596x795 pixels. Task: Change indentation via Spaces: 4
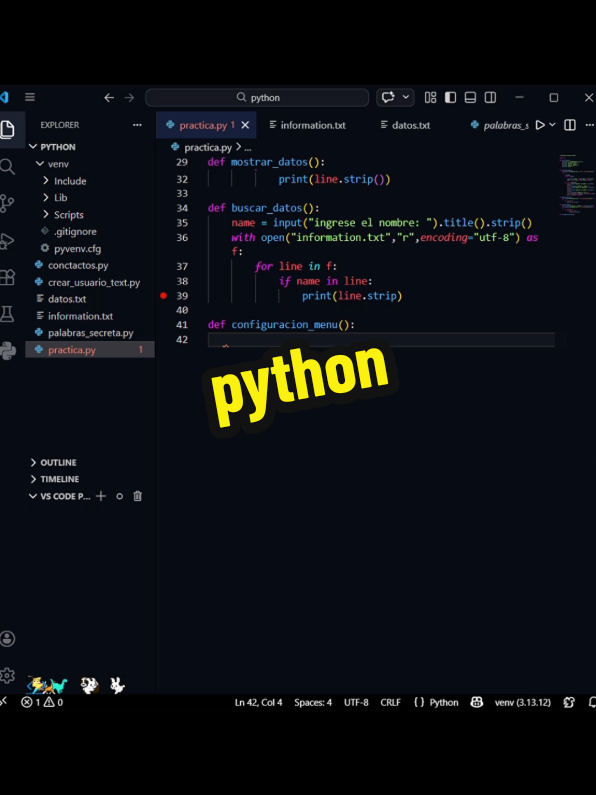click(313, 702)
